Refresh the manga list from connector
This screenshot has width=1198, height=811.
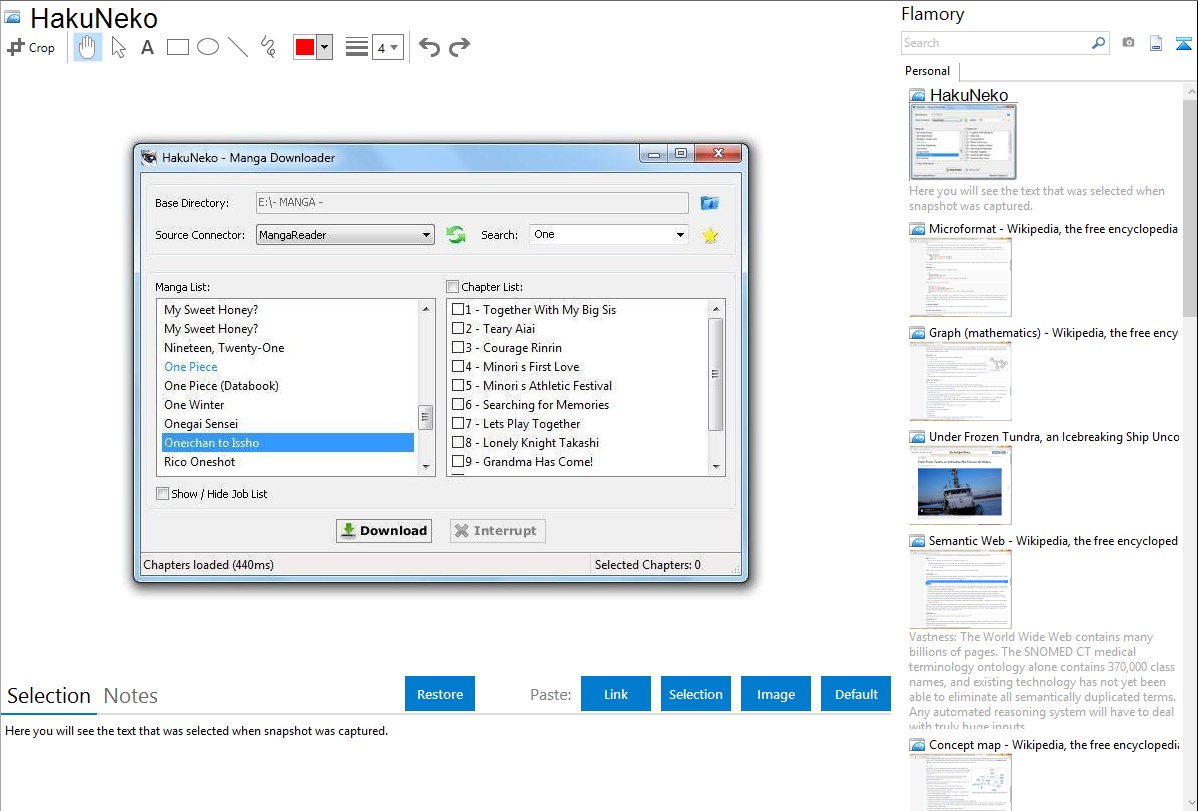click(456, 235)
